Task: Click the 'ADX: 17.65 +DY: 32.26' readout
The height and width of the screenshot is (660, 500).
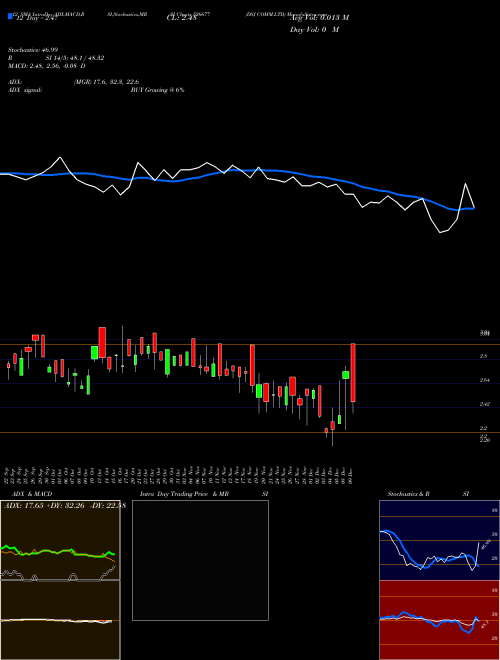Action: coord(45,505)
